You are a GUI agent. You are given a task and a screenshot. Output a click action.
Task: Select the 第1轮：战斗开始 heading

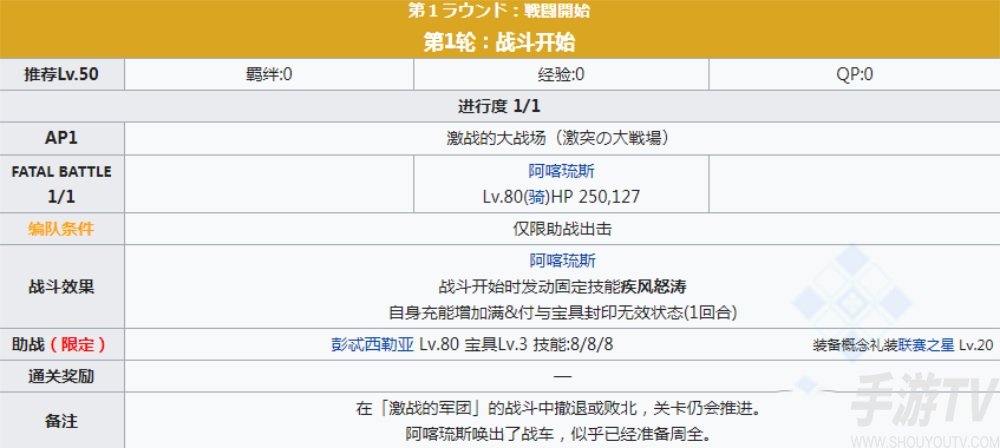499,42
